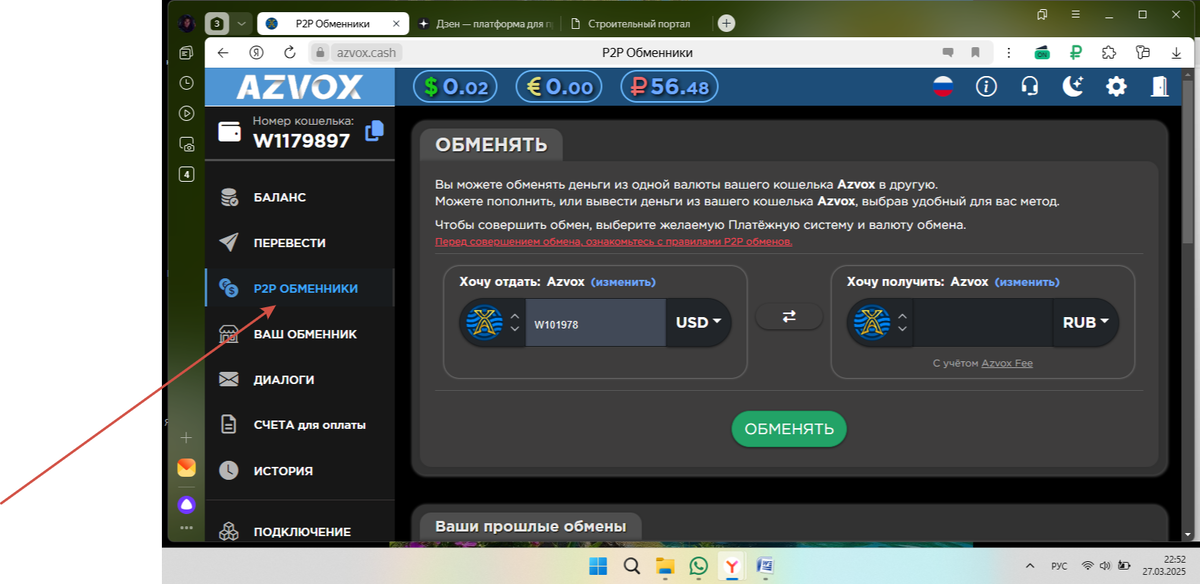Click the Yandex Я button
The height and width of the screenshot is (584, 1200).
click(256, 52)
